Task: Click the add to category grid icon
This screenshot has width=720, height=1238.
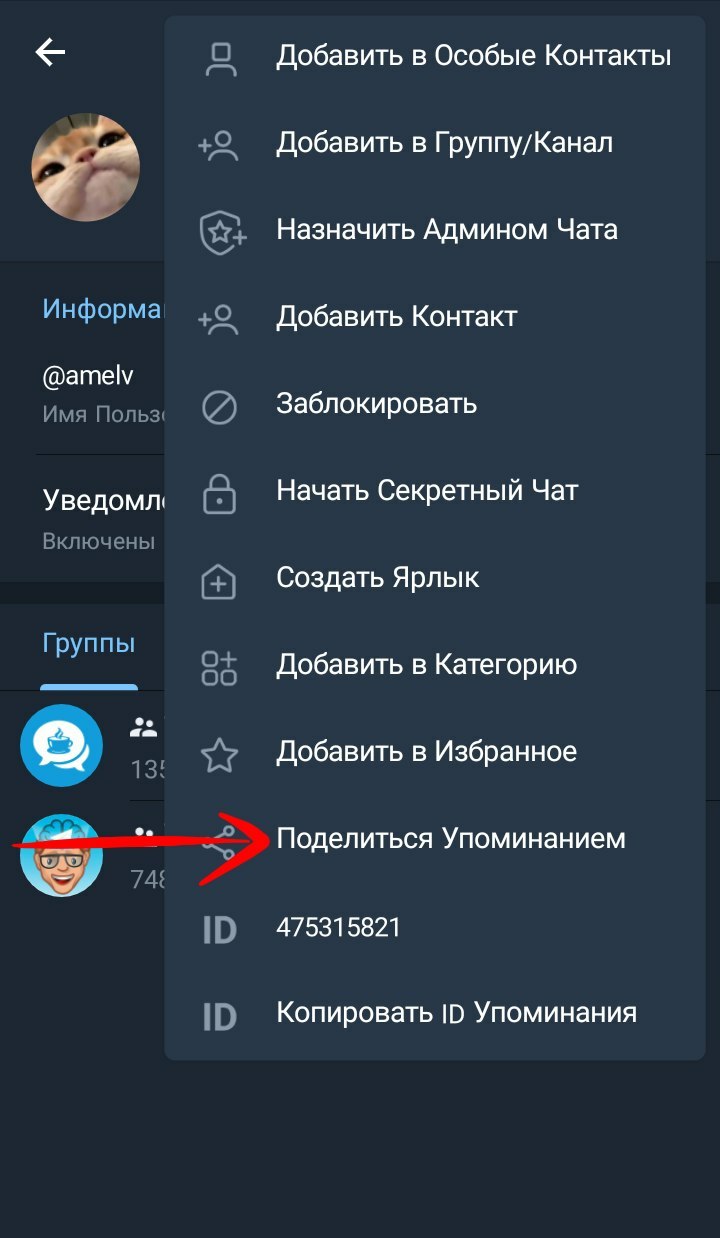Action: [219, 666]
